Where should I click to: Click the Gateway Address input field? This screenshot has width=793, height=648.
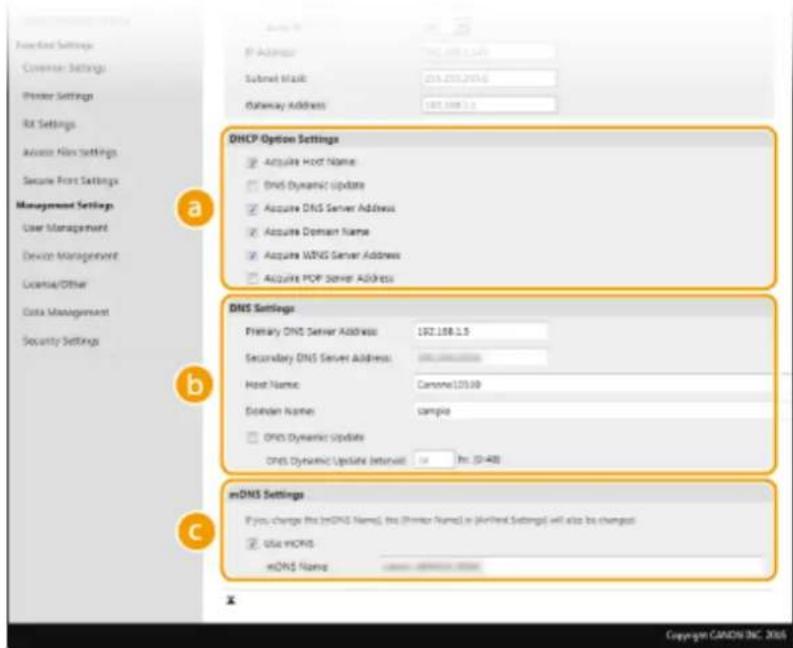489,105
